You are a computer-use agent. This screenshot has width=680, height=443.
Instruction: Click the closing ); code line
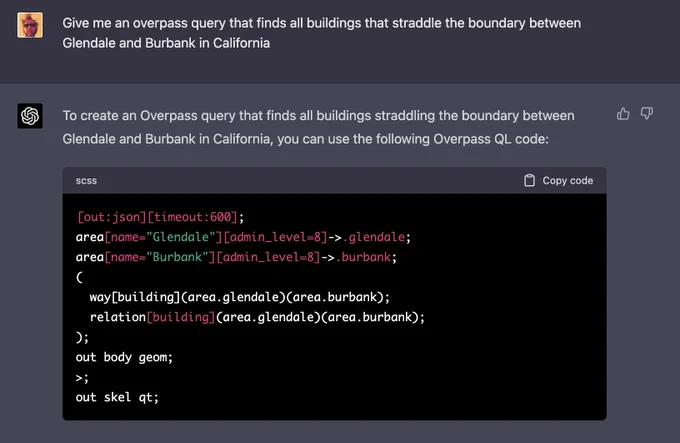tap(82, 338)
